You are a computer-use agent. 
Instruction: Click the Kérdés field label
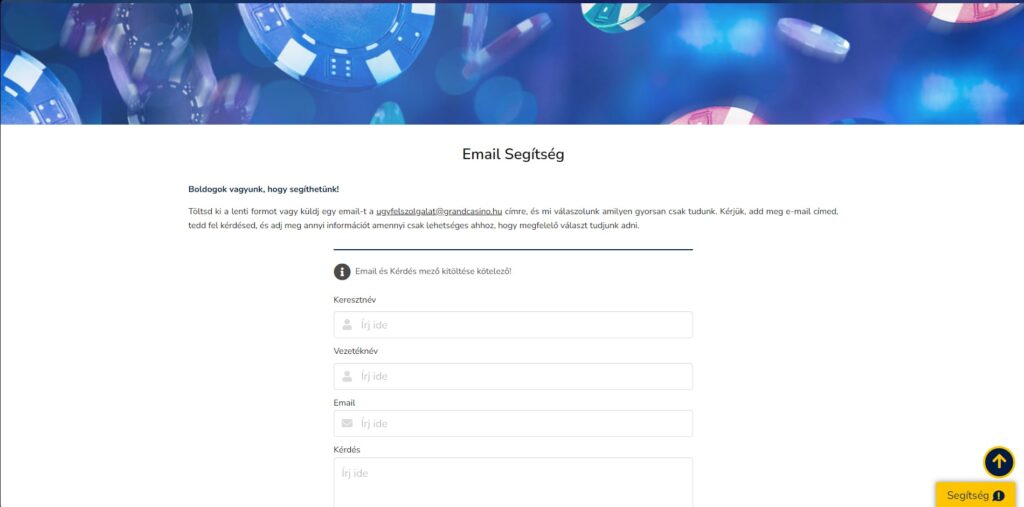coord(347,450)
